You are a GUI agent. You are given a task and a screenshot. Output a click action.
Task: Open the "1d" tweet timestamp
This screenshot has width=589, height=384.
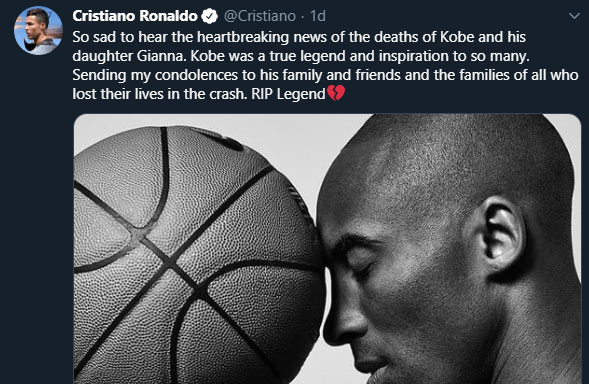[x=317, y=16]
